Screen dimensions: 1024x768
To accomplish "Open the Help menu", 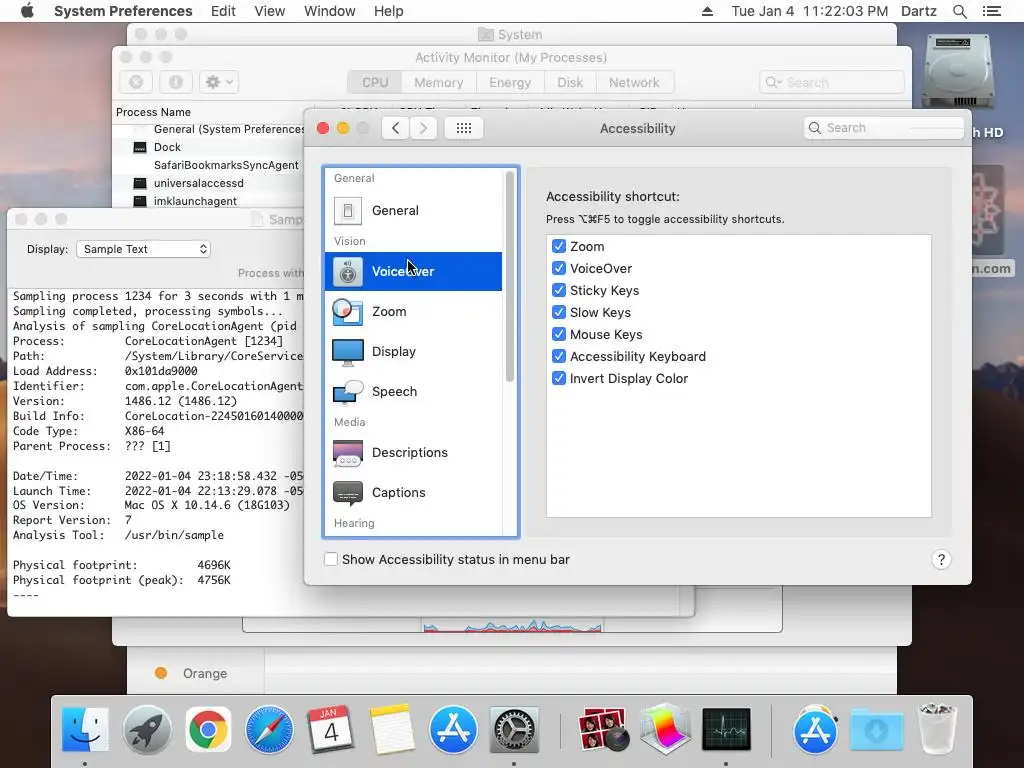I will coord(389,11).
